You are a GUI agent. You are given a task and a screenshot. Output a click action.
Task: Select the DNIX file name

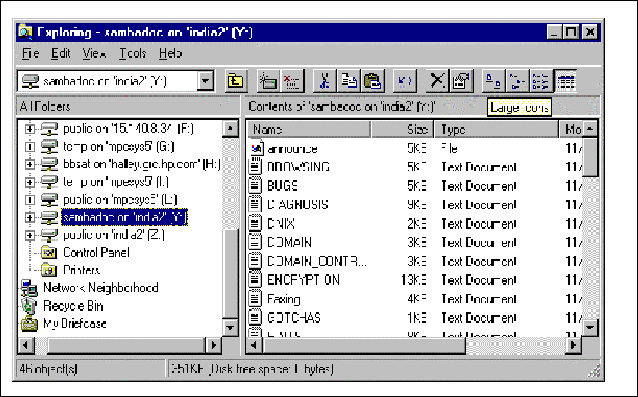click(x=280, y=224)
